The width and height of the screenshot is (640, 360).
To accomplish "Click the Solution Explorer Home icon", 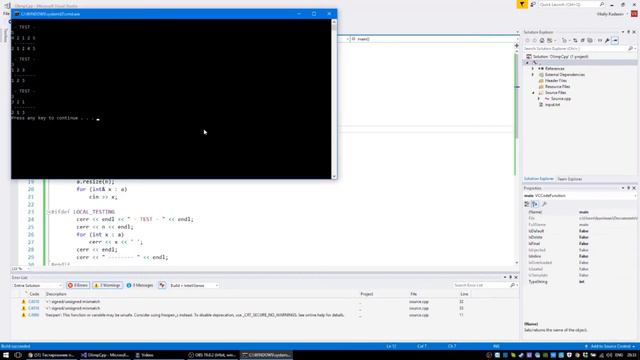I will pyautogui.click(x=542, y=40).
